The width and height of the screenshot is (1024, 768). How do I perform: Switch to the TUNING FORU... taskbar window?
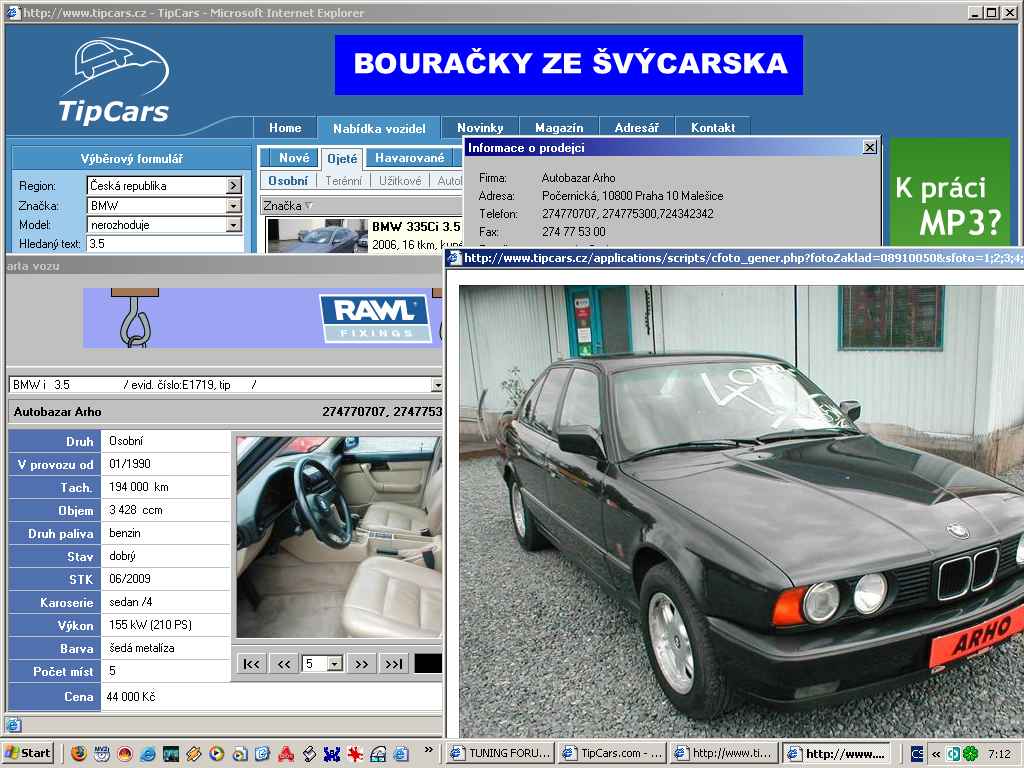(502, 754)
